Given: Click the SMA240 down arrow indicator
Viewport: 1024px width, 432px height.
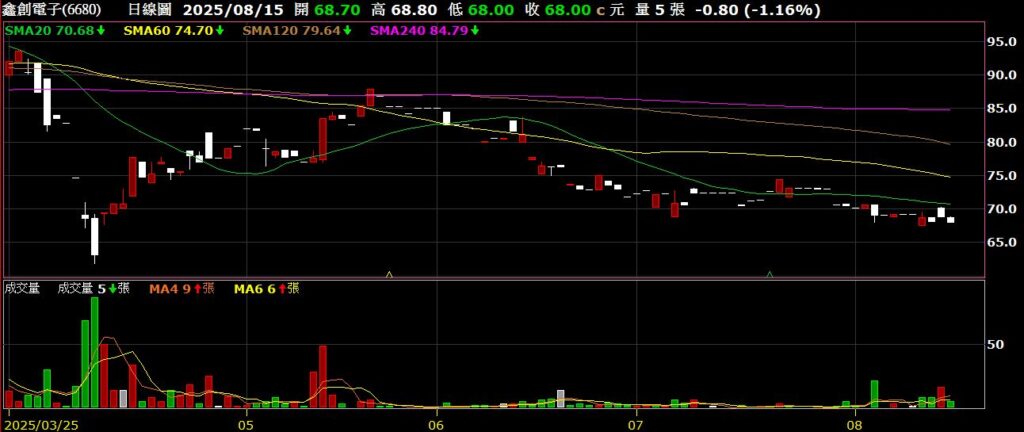Looking at the screenshot, I should pyautogui.click(x=475, y=31).
